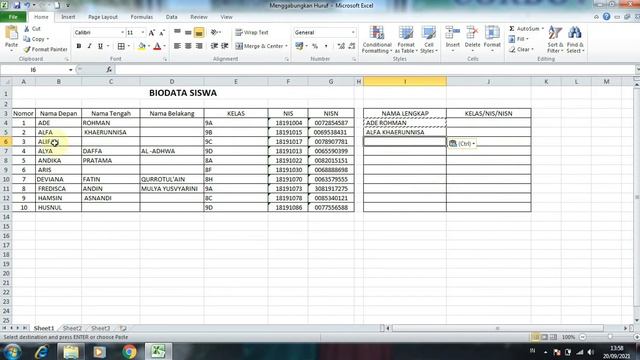
Task: Open the Format cells dropdown
Action: coord(492,40)
